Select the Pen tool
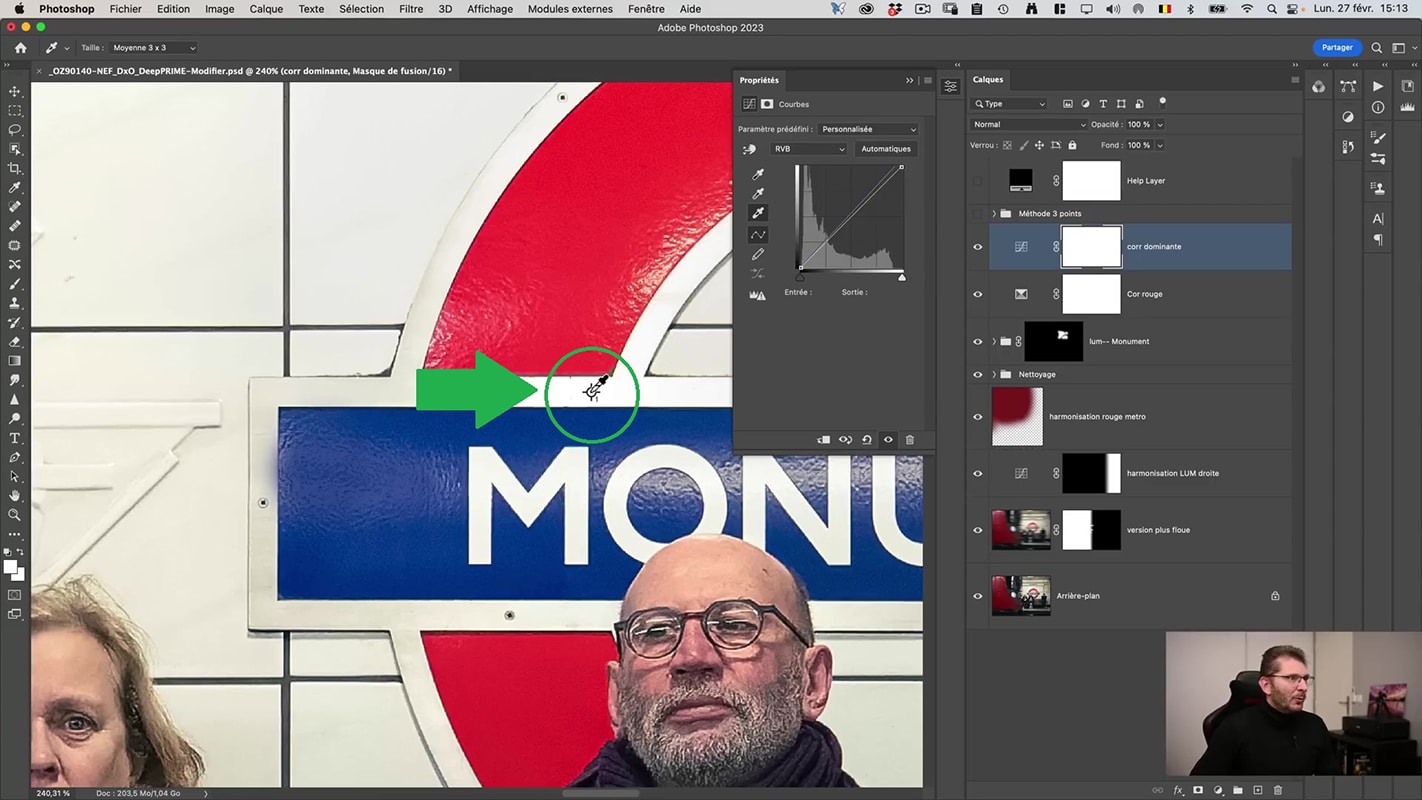The image size is (1422, 800). point(15,457)
